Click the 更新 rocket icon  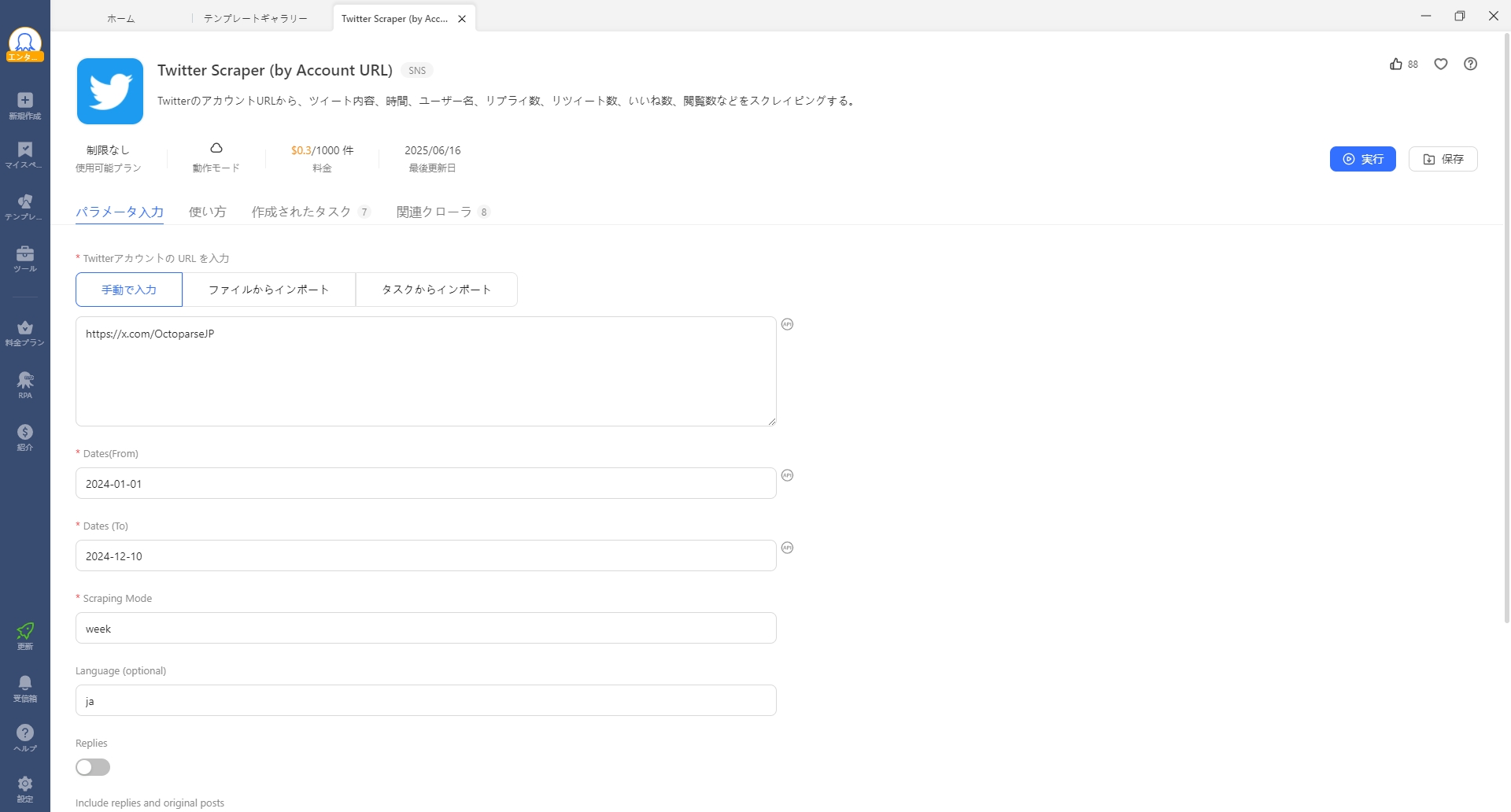[x=25, y=637]
